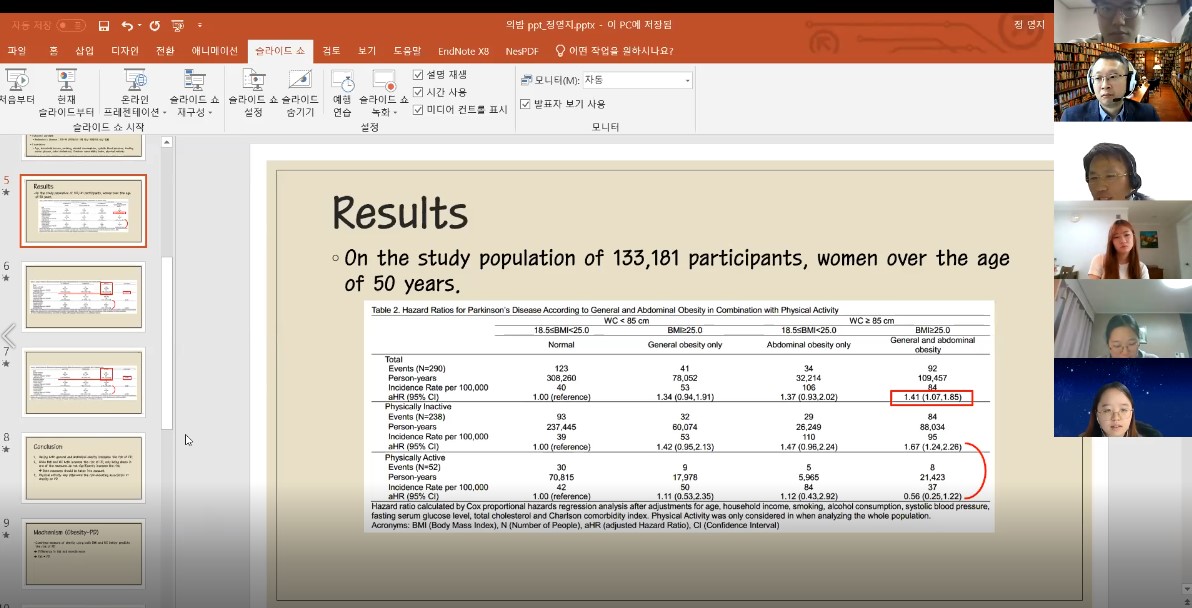This screenshot has width=1192, height=608.
Task: Click the Table 2 hazard ratios image
Action: [679, 416]
